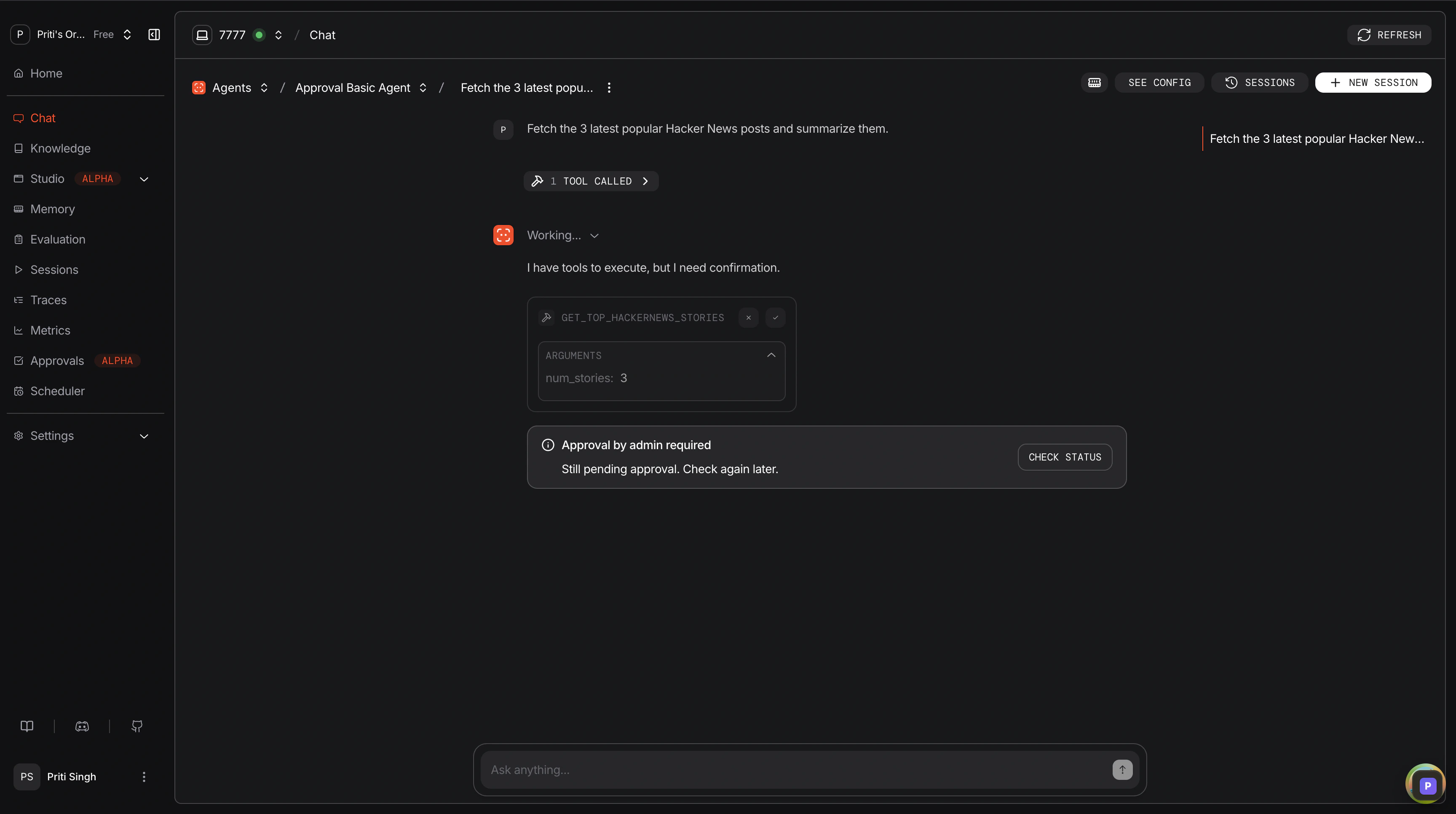Open the Scheduler section

click(56, 391)
